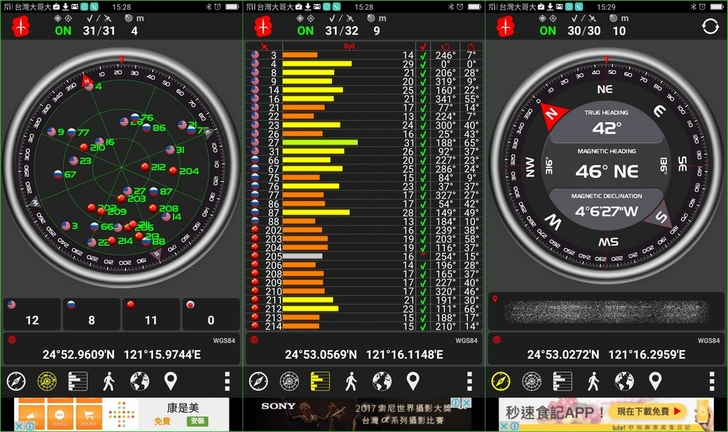Tap the location pin icon in the right panel
Screen dimensions: 728x432
655,381
